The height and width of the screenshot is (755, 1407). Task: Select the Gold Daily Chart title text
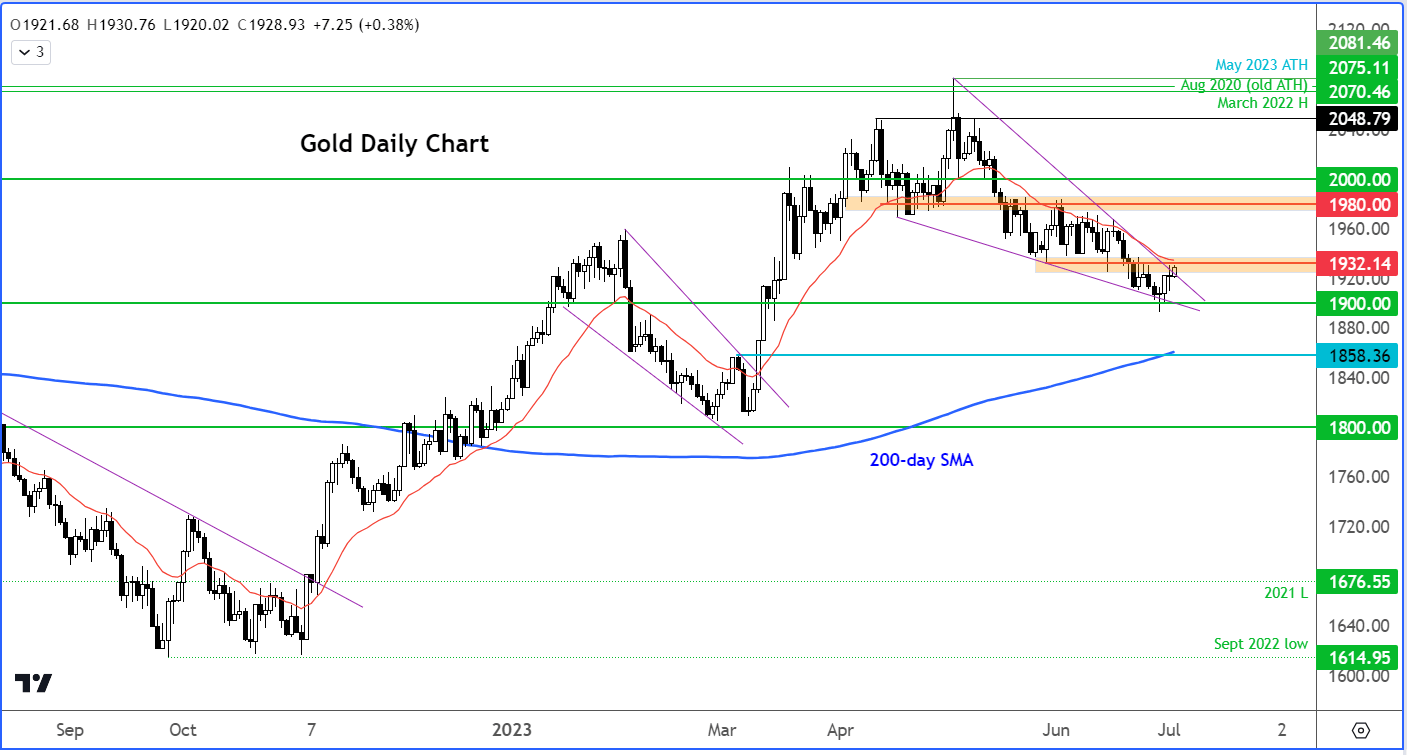[x=395, y=144]
